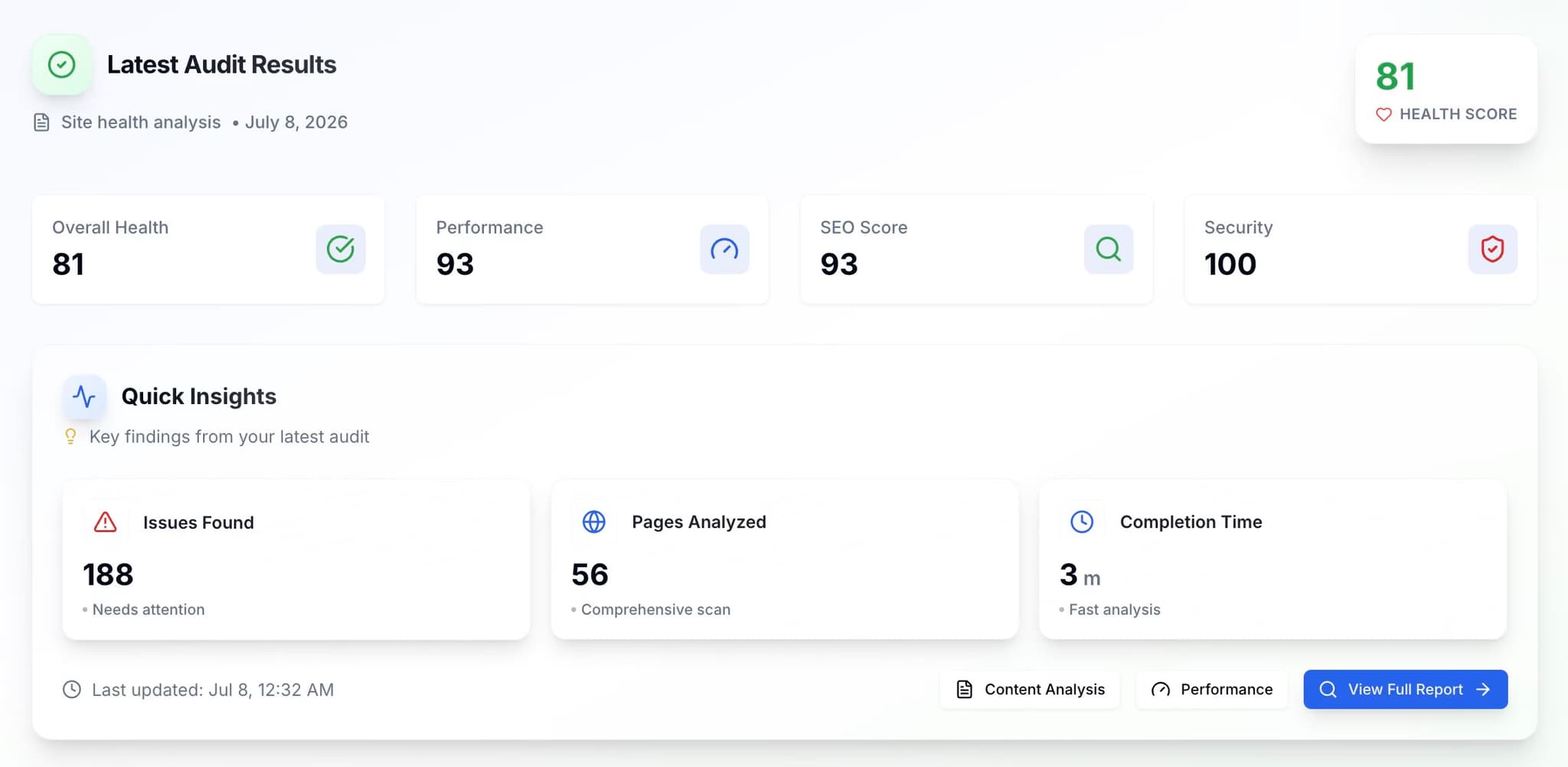
Task: Click the lightbulb icon beside Key findings
Action: pyautogui.click(x=70, y=436)
